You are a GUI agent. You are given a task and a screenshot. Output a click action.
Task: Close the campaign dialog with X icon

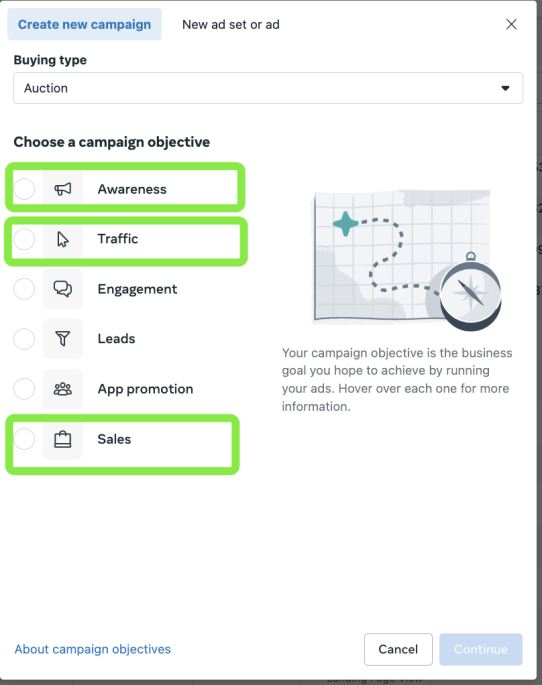[511, 24]
